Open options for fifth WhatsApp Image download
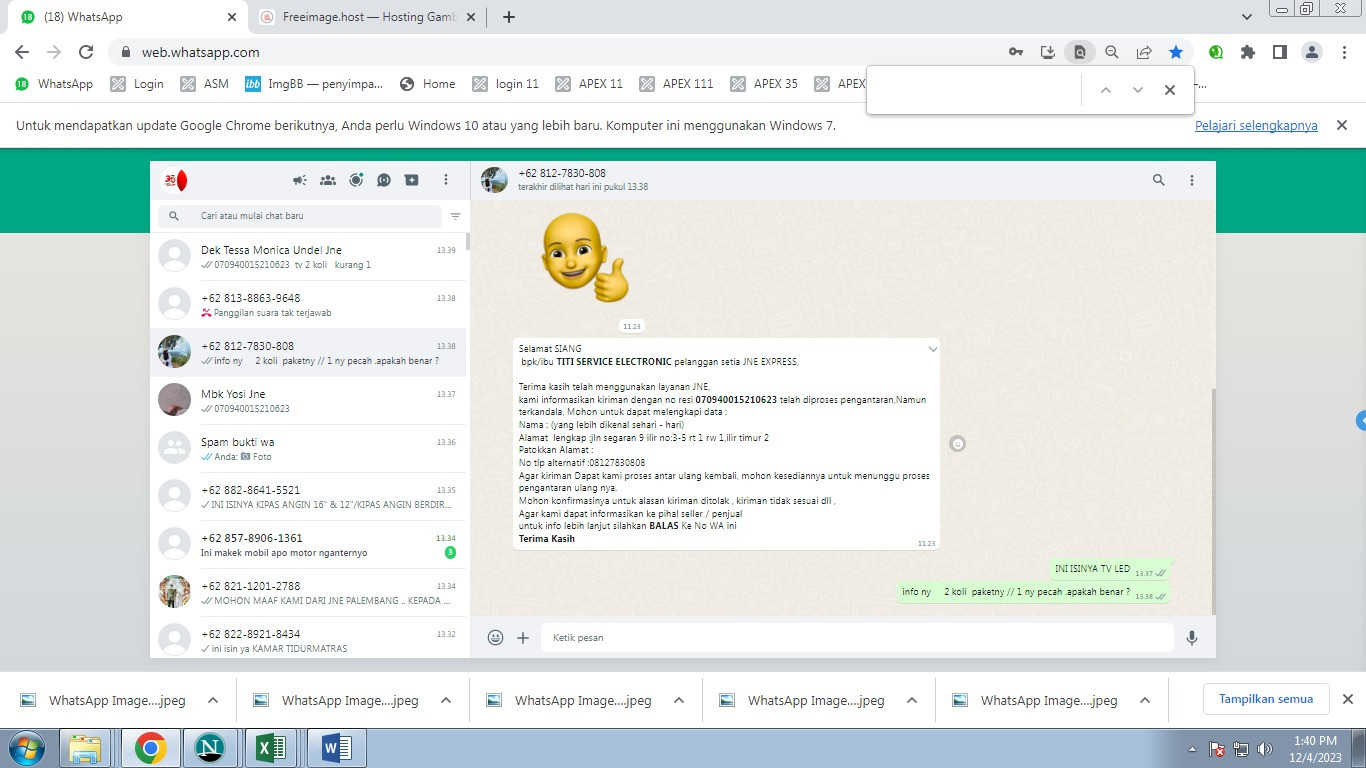 point(1145,700)
